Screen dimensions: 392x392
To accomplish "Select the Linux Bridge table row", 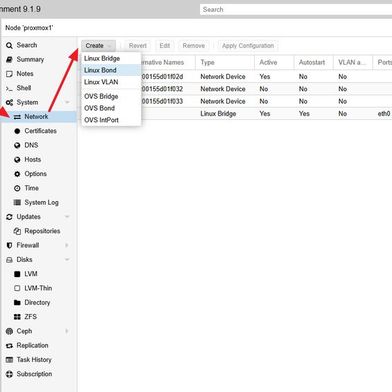I will [235, 114].
